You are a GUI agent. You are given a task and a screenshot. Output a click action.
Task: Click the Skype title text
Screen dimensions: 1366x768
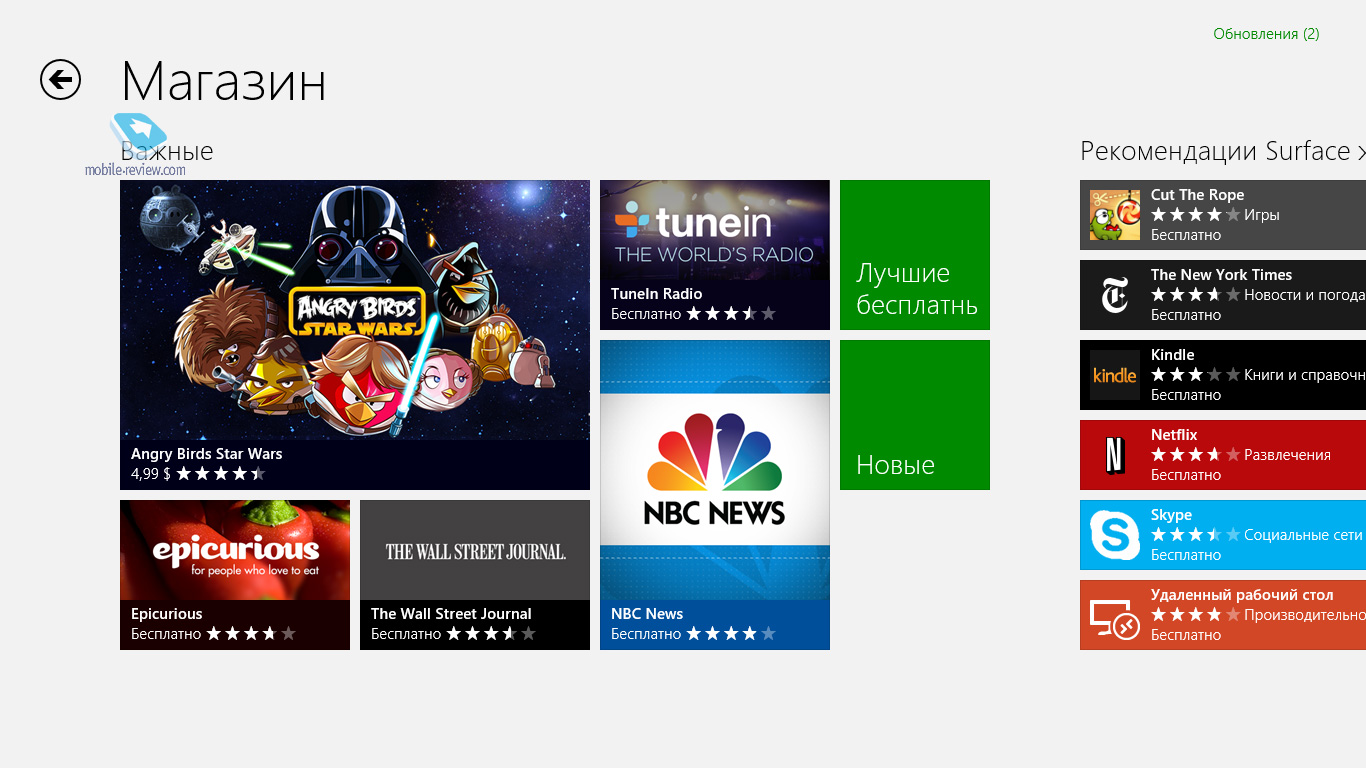click(x=1171, y=516)
